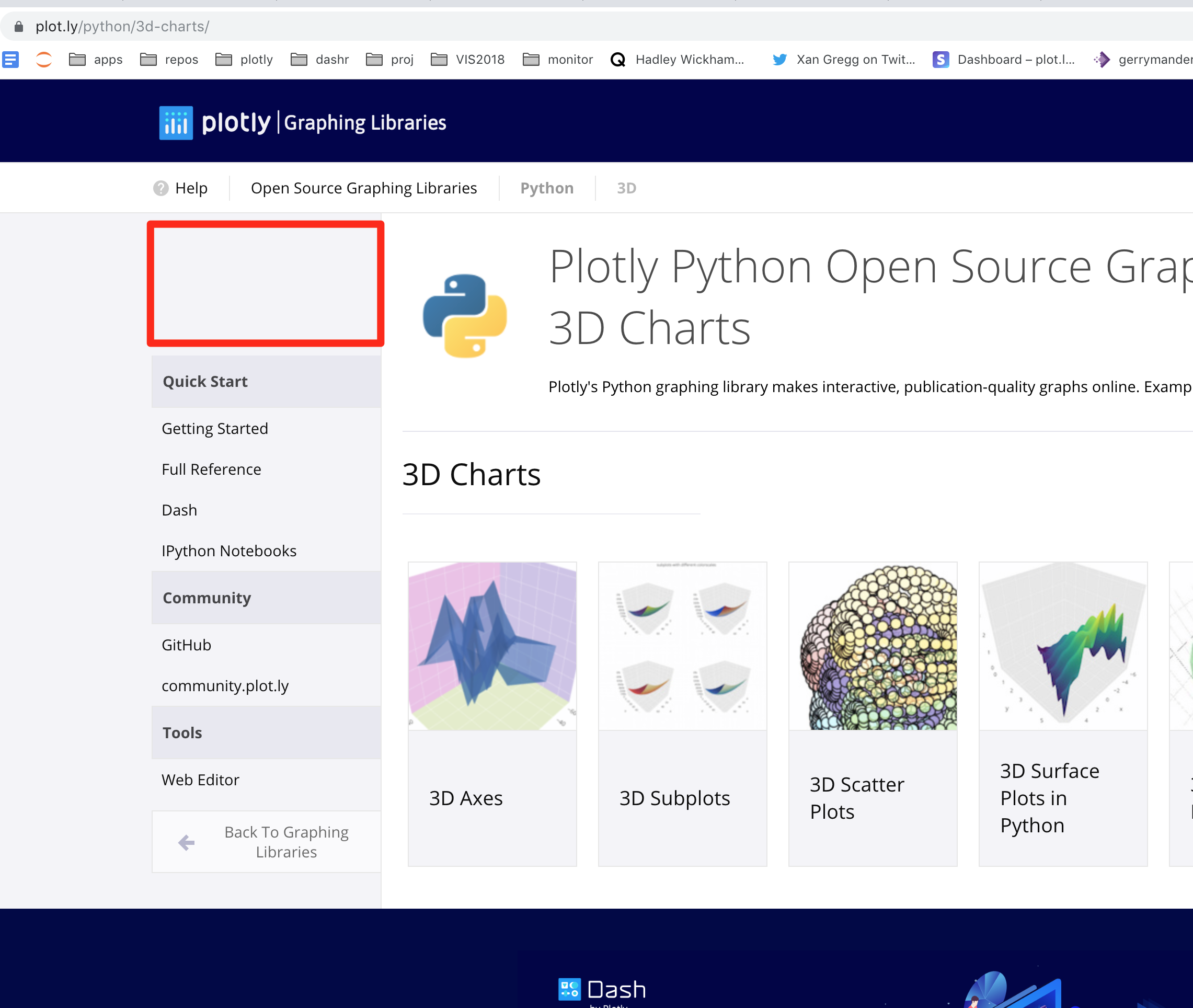Open the 3D Scatter Plots thumbnail
Viewport: 1193px width, 1008px height.
[873, 646]
